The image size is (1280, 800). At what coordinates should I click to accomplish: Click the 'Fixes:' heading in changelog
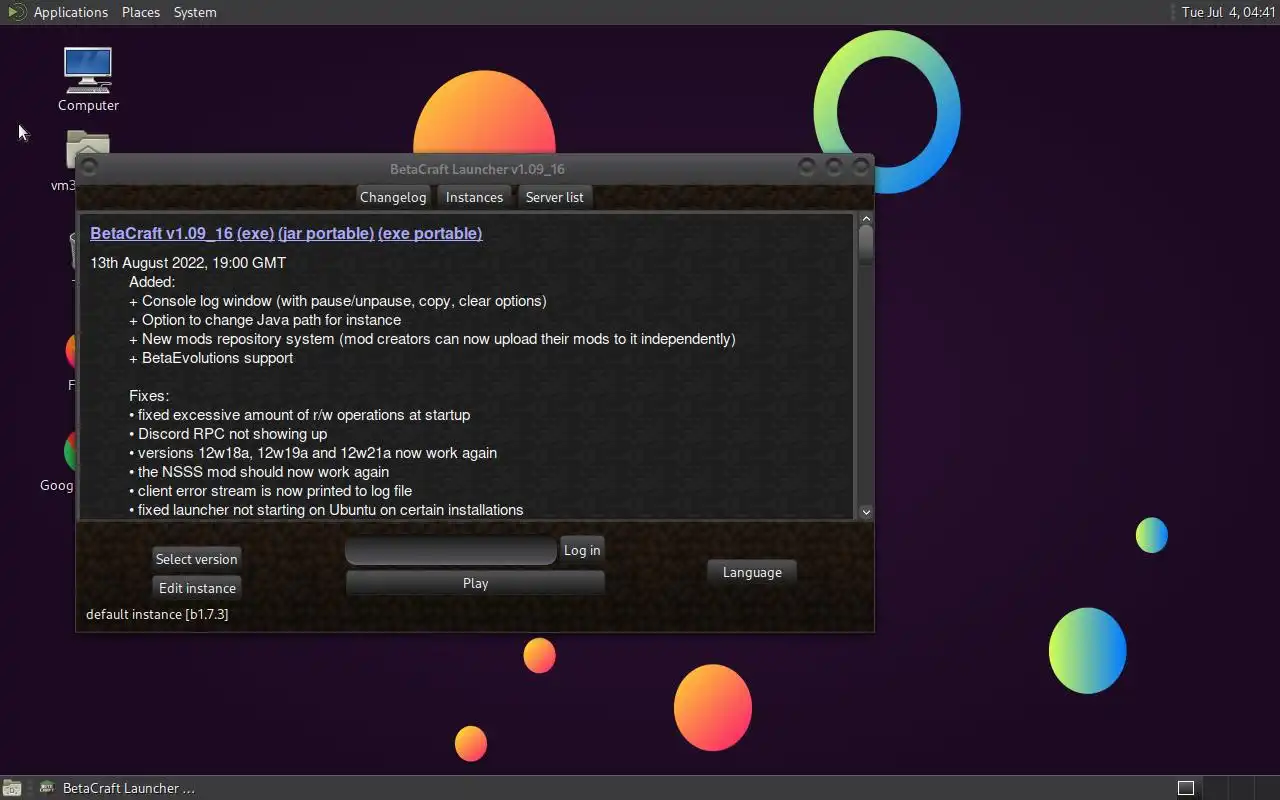click(x=149, y=396)
